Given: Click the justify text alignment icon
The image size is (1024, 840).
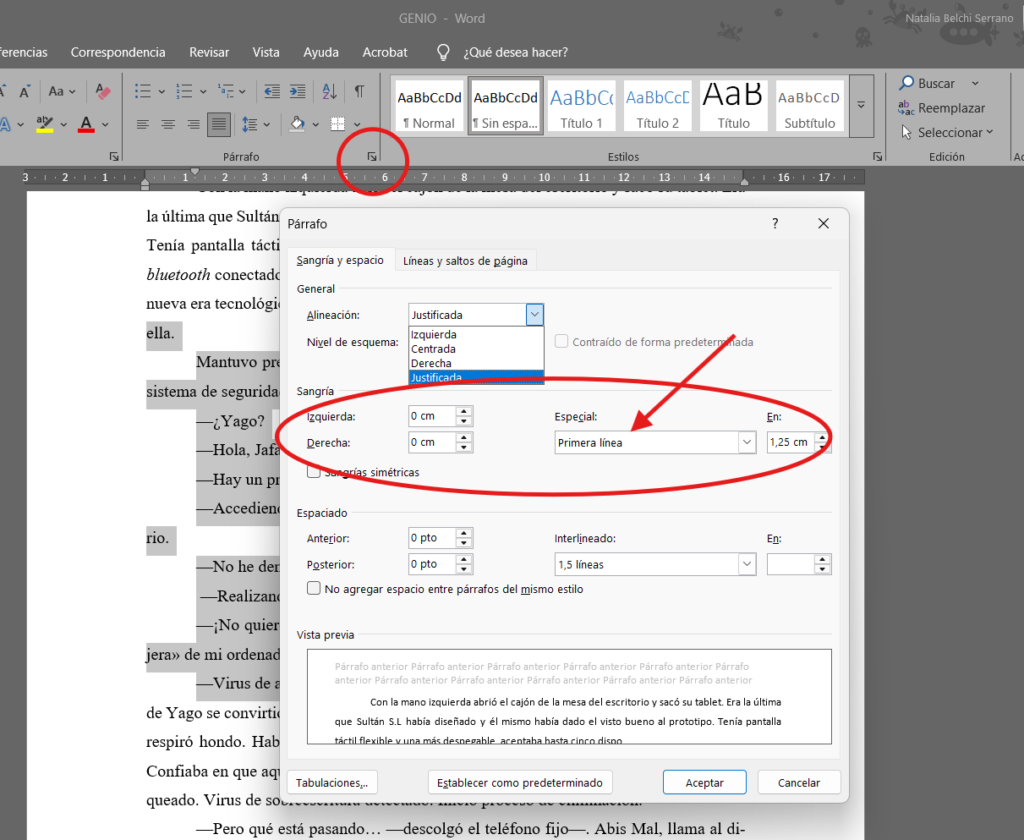Looking at the screenshot, I should 219,124.
